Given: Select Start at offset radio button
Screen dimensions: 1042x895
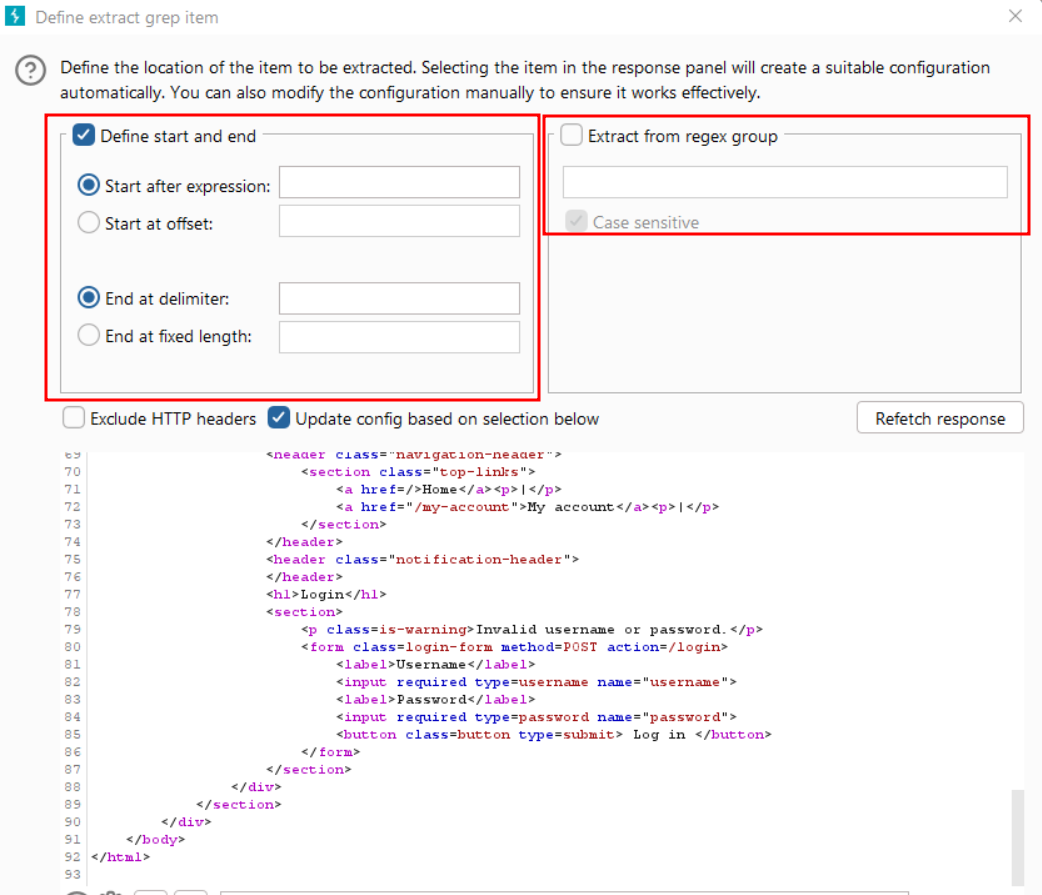Looking at the screenshot, I should (88, 223).
